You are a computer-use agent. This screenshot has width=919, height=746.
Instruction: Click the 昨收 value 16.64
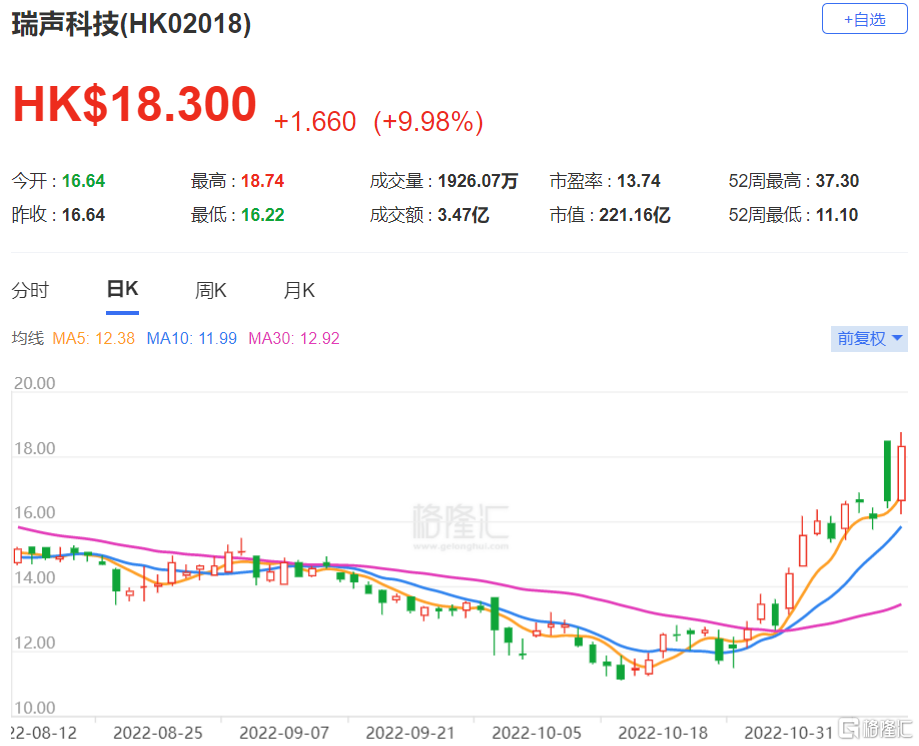(x=84, y=215)
